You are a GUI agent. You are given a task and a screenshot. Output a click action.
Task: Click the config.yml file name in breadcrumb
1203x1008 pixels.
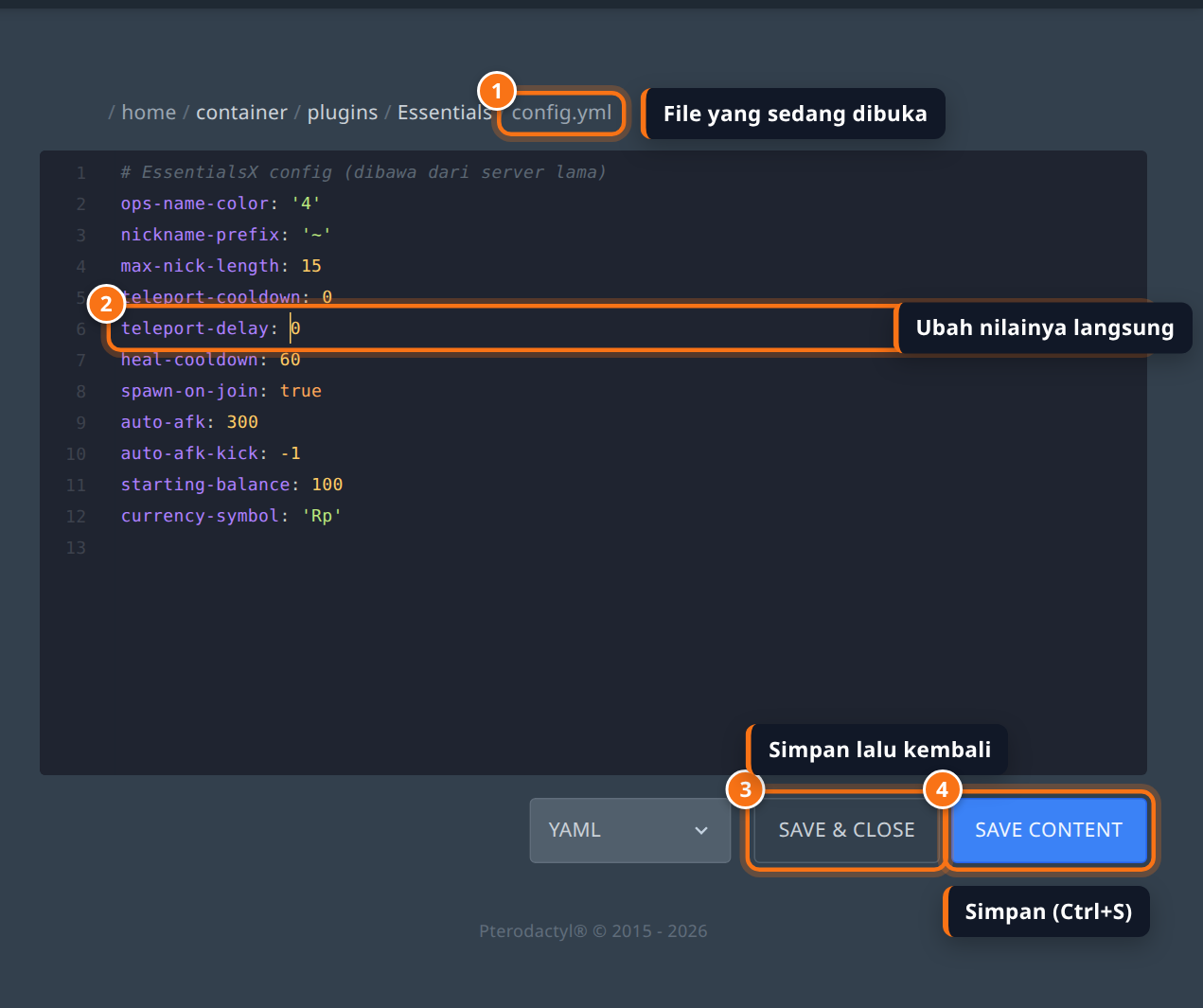[561, 113]
